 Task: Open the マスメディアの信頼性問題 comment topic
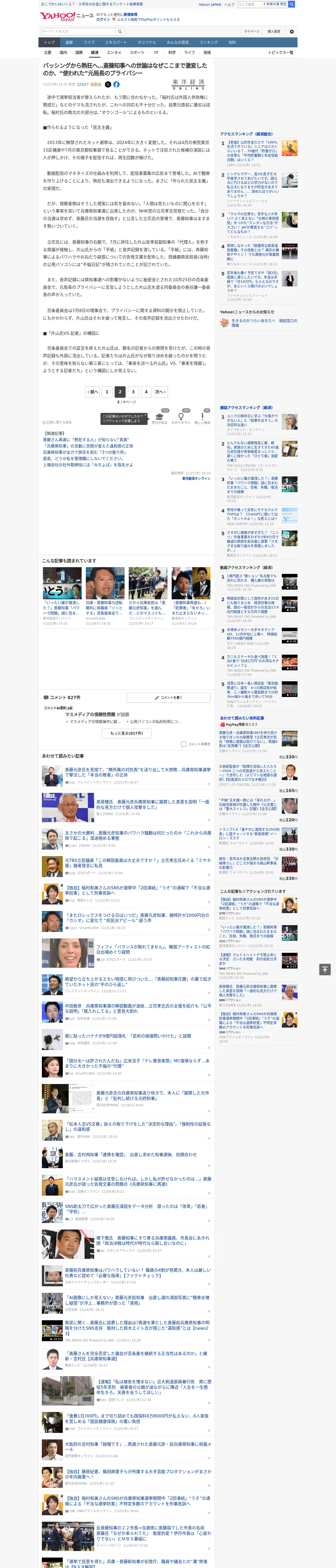pos(90,714)
